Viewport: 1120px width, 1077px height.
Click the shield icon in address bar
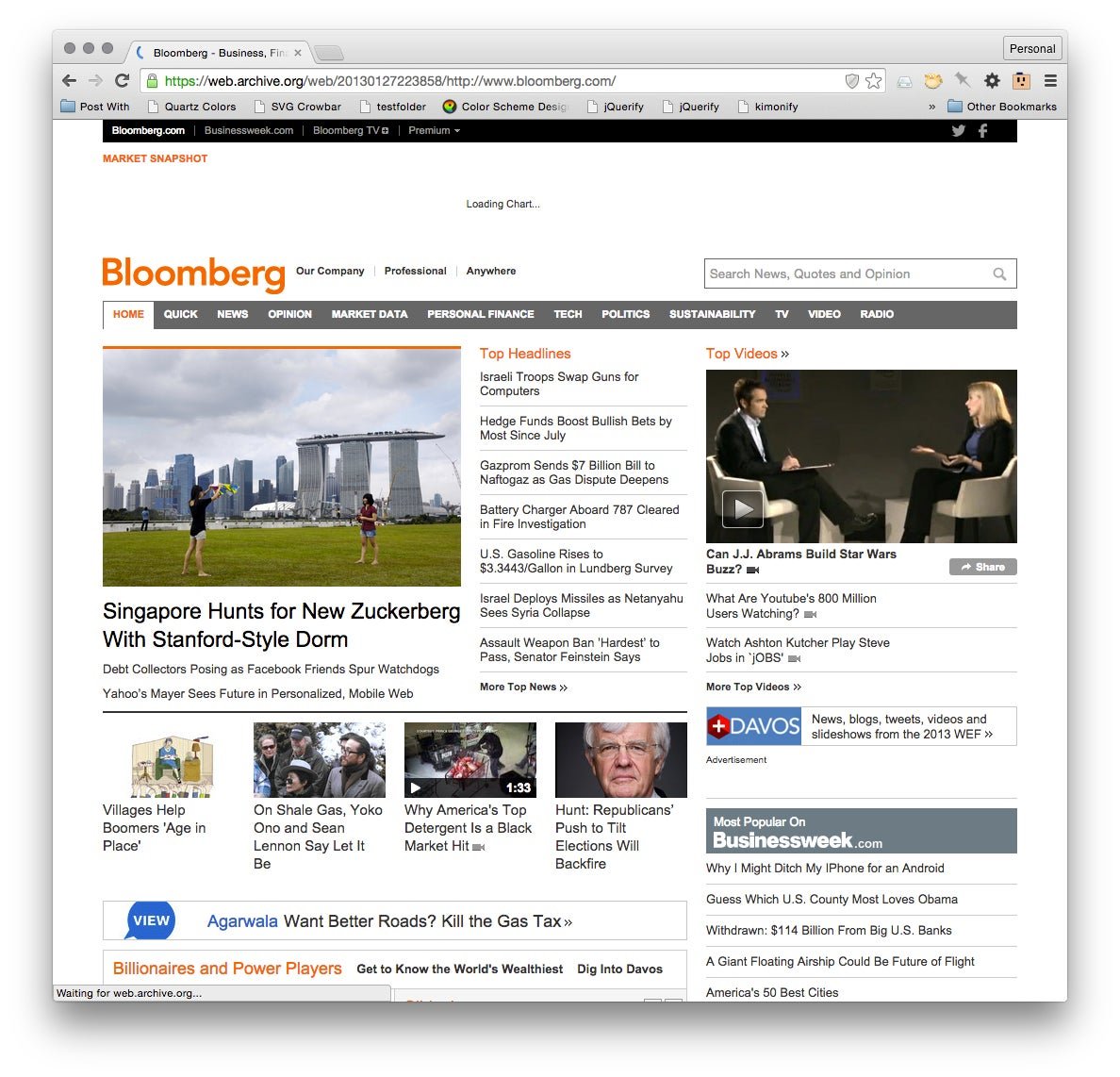pyautogui.click(x=851, y=81)
